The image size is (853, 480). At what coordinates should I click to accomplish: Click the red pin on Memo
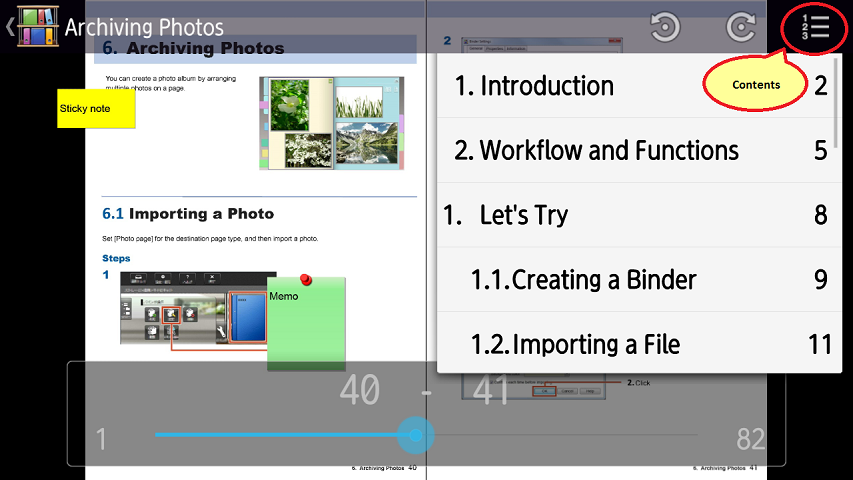click(x=306, y=280)
